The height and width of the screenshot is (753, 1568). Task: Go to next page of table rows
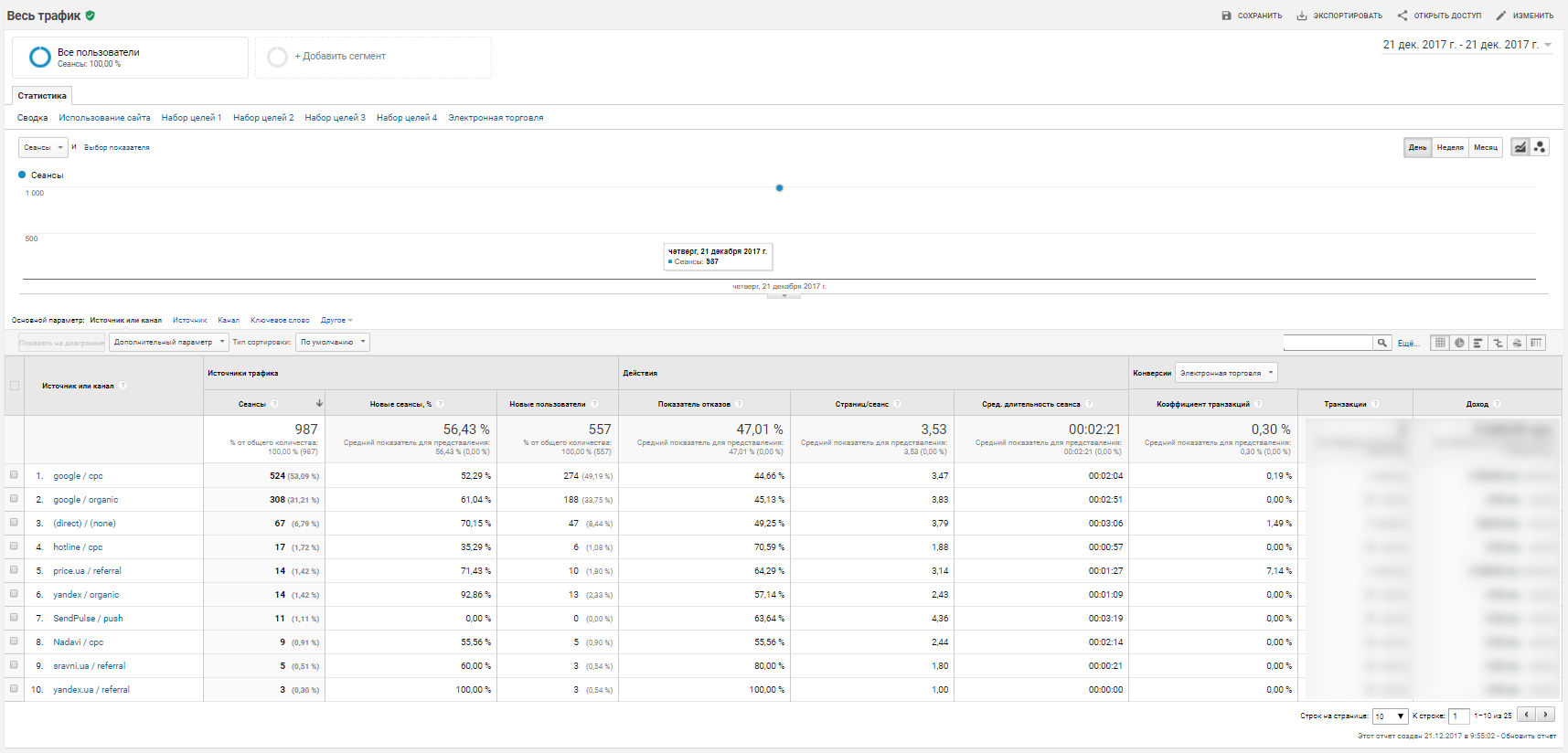(1545, 716)
